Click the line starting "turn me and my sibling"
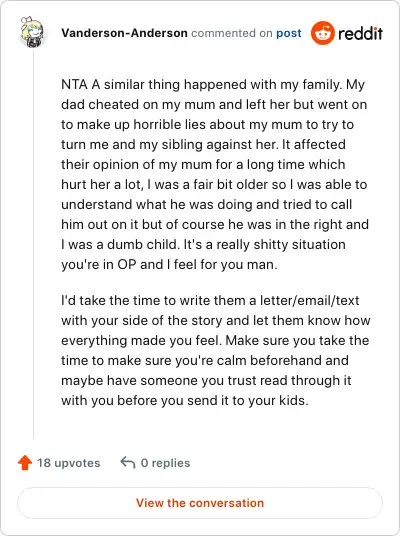The width and height of the screenshot is (400, 536). click(x=203, y=145)
